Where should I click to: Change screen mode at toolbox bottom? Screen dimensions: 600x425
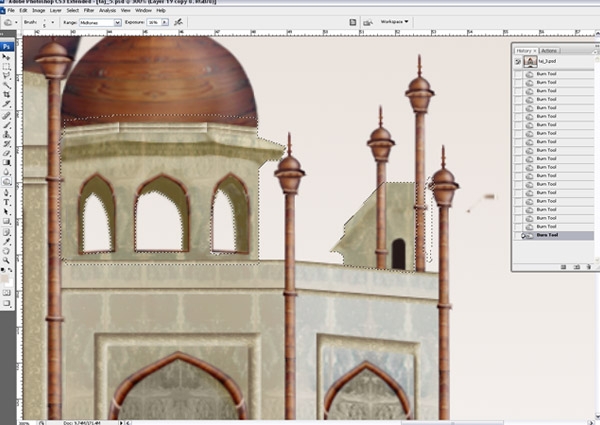[x=6, y=303]
